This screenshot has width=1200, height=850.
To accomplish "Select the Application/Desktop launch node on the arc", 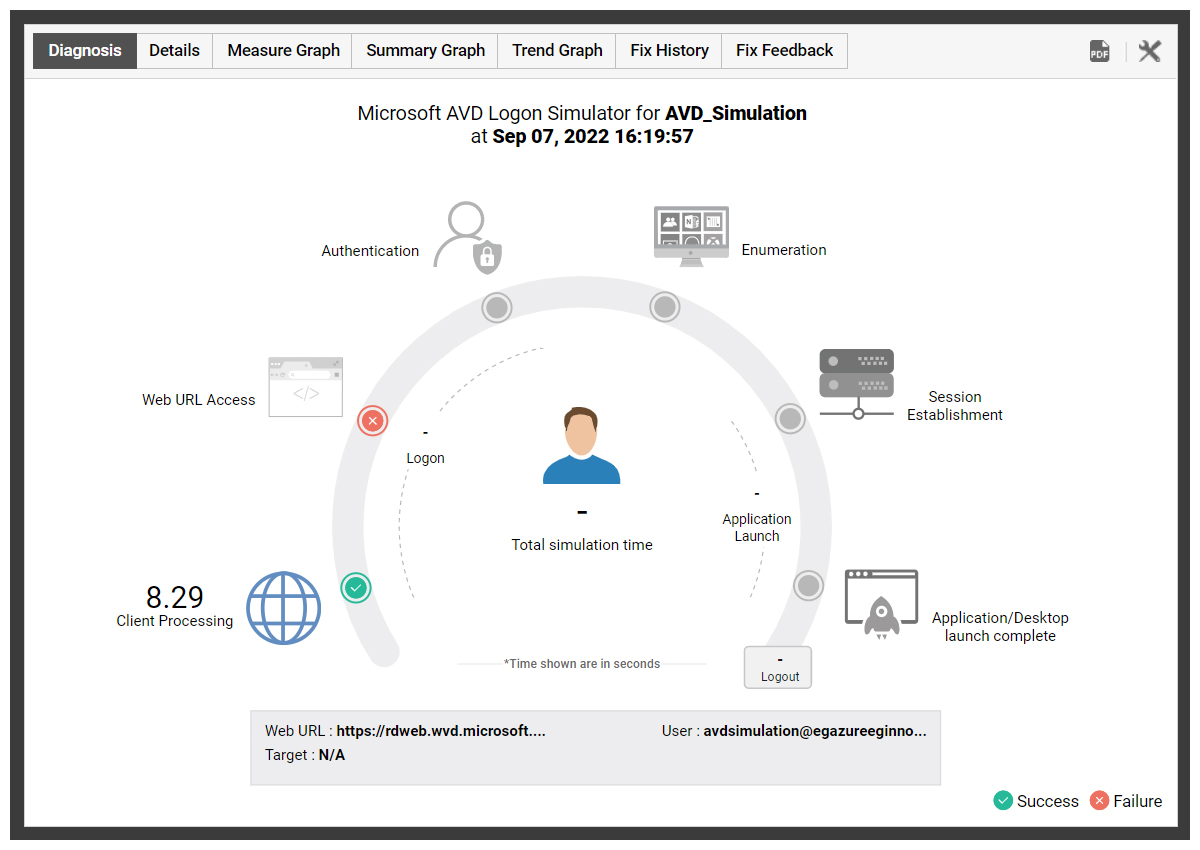I will pyautogui.click(x=808, y=586).
